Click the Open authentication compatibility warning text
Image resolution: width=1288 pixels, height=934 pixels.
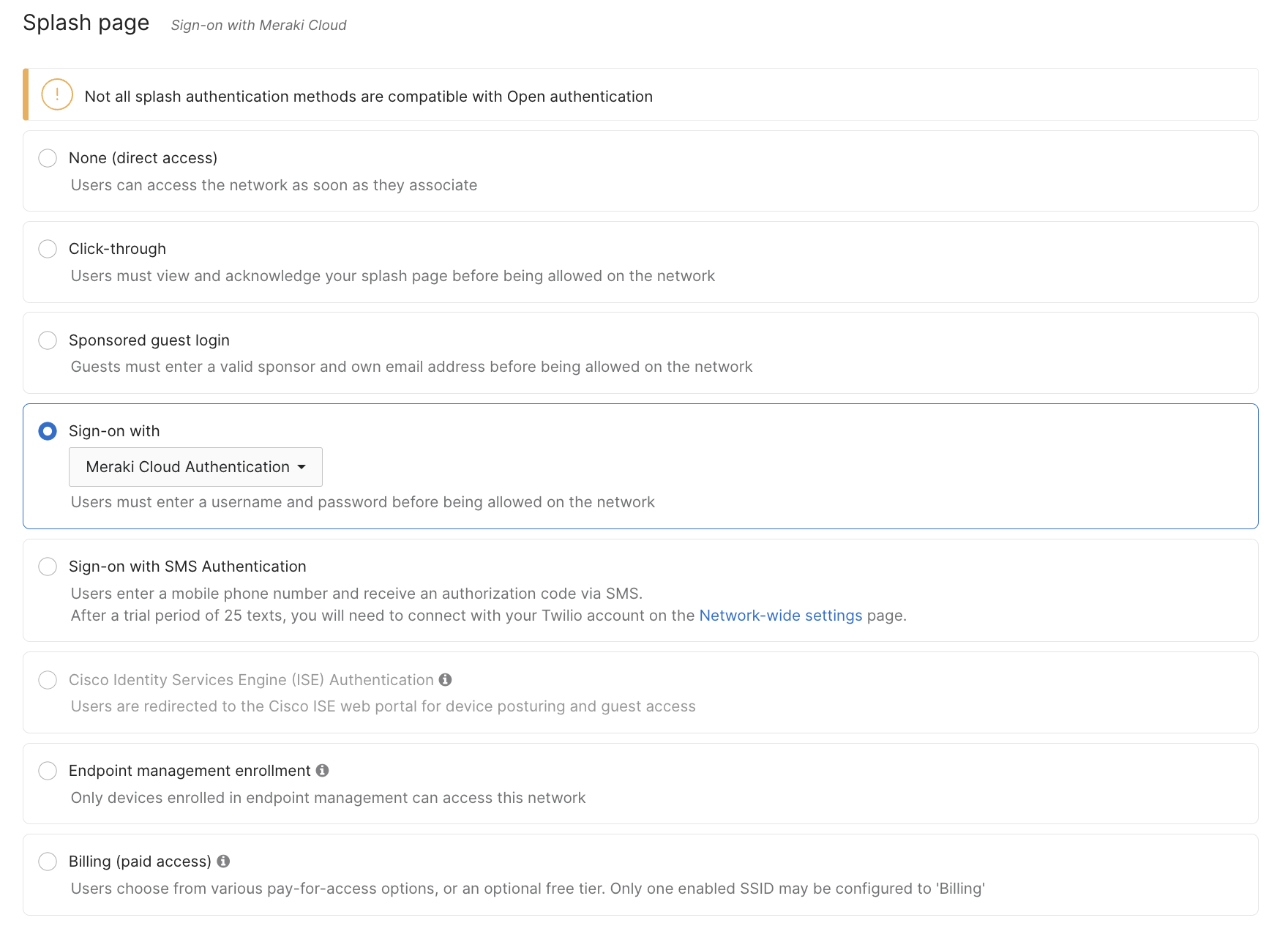[368, 97]
